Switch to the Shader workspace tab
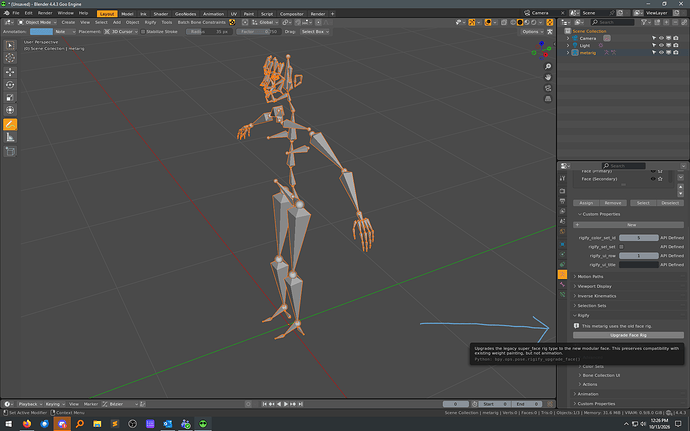Image resolution: width=690 pixels, height=431 pixels. tap(161, 14)
